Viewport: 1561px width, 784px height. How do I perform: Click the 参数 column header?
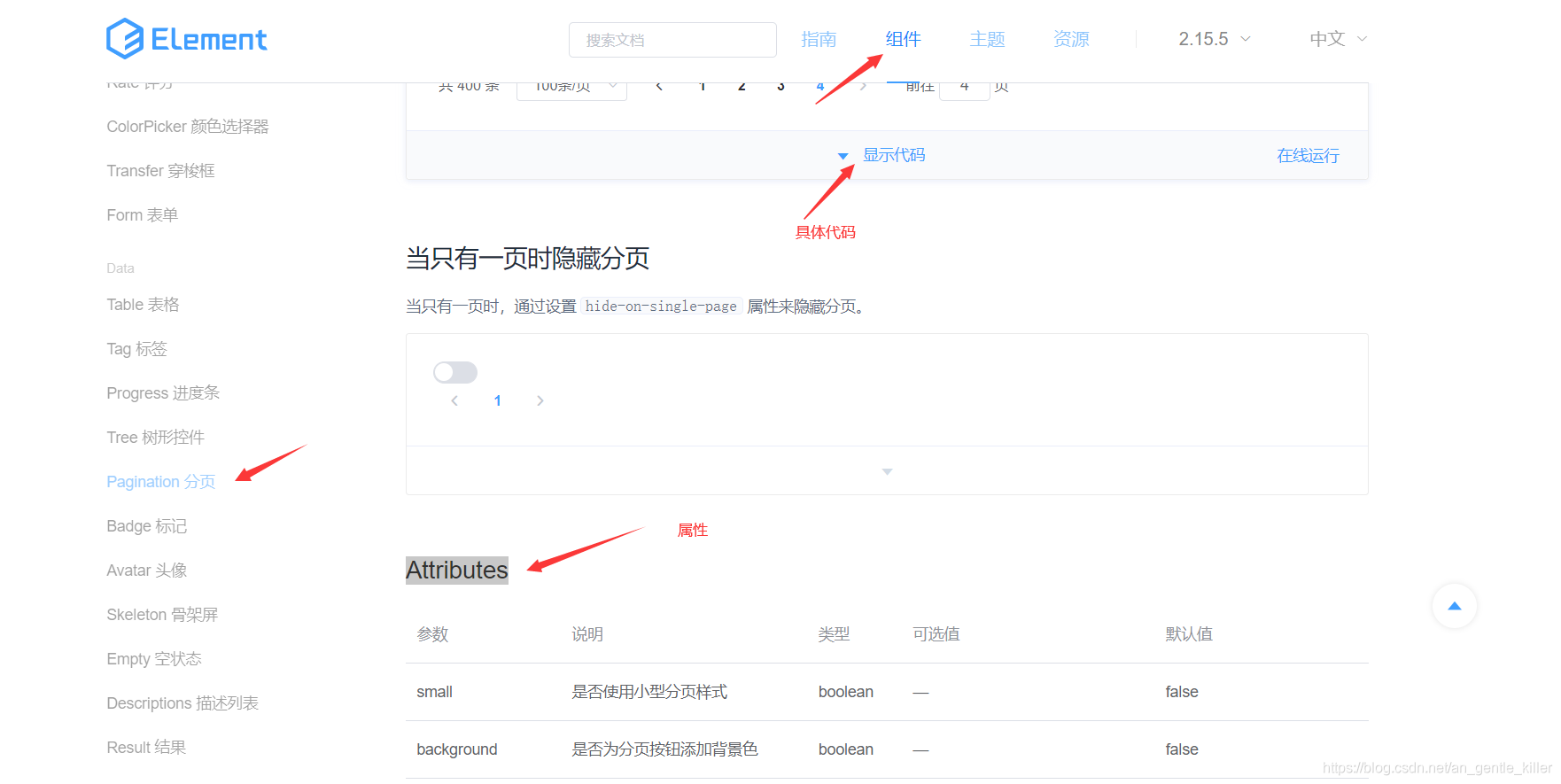tap(432, 634)
